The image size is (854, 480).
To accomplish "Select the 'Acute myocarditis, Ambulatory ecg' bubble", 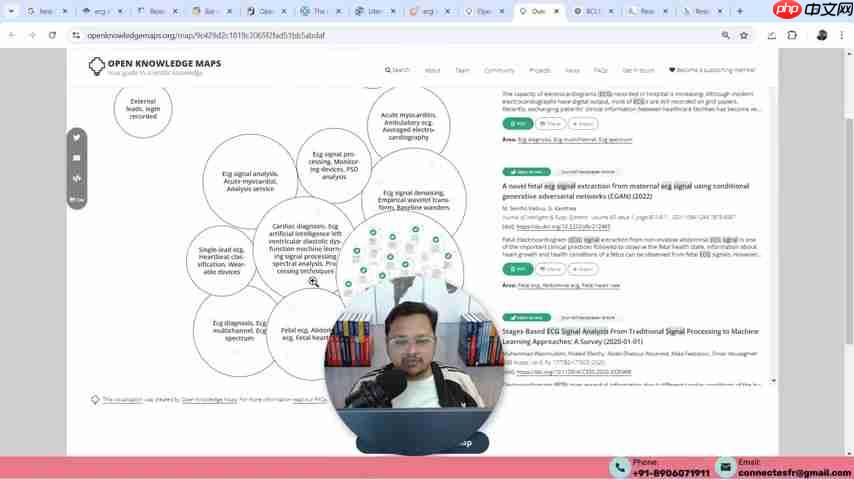I will (x=408, y=125).
